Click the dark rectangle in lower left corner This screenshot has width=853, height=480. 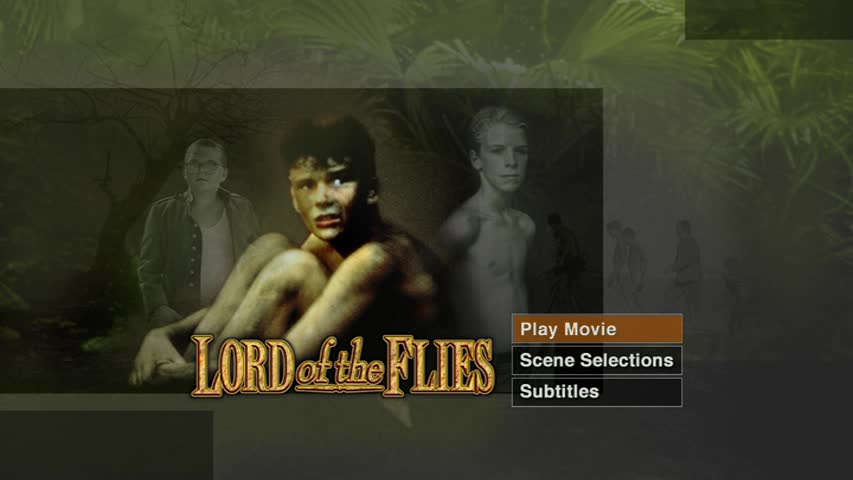pos(106,445)
